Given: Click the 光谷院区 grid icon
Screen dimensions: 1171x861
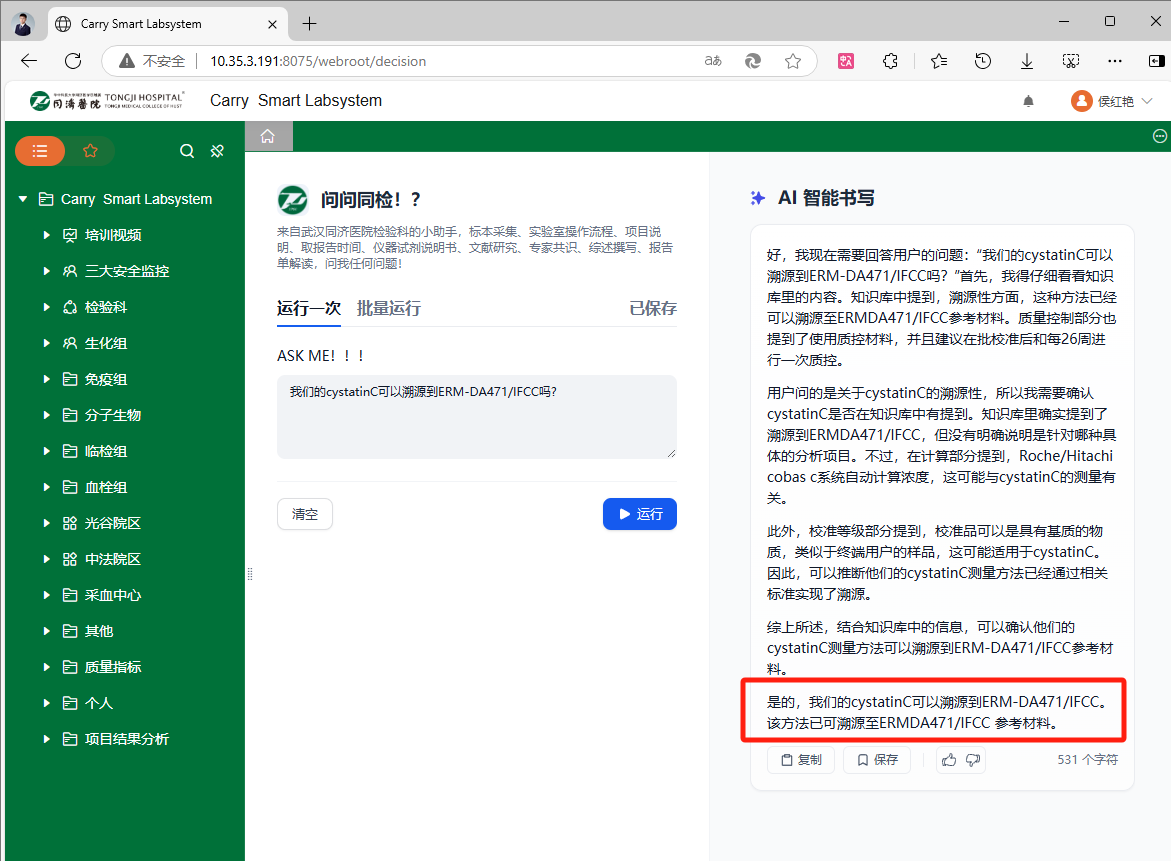Looking at the screenshot, I should point(69,523).
